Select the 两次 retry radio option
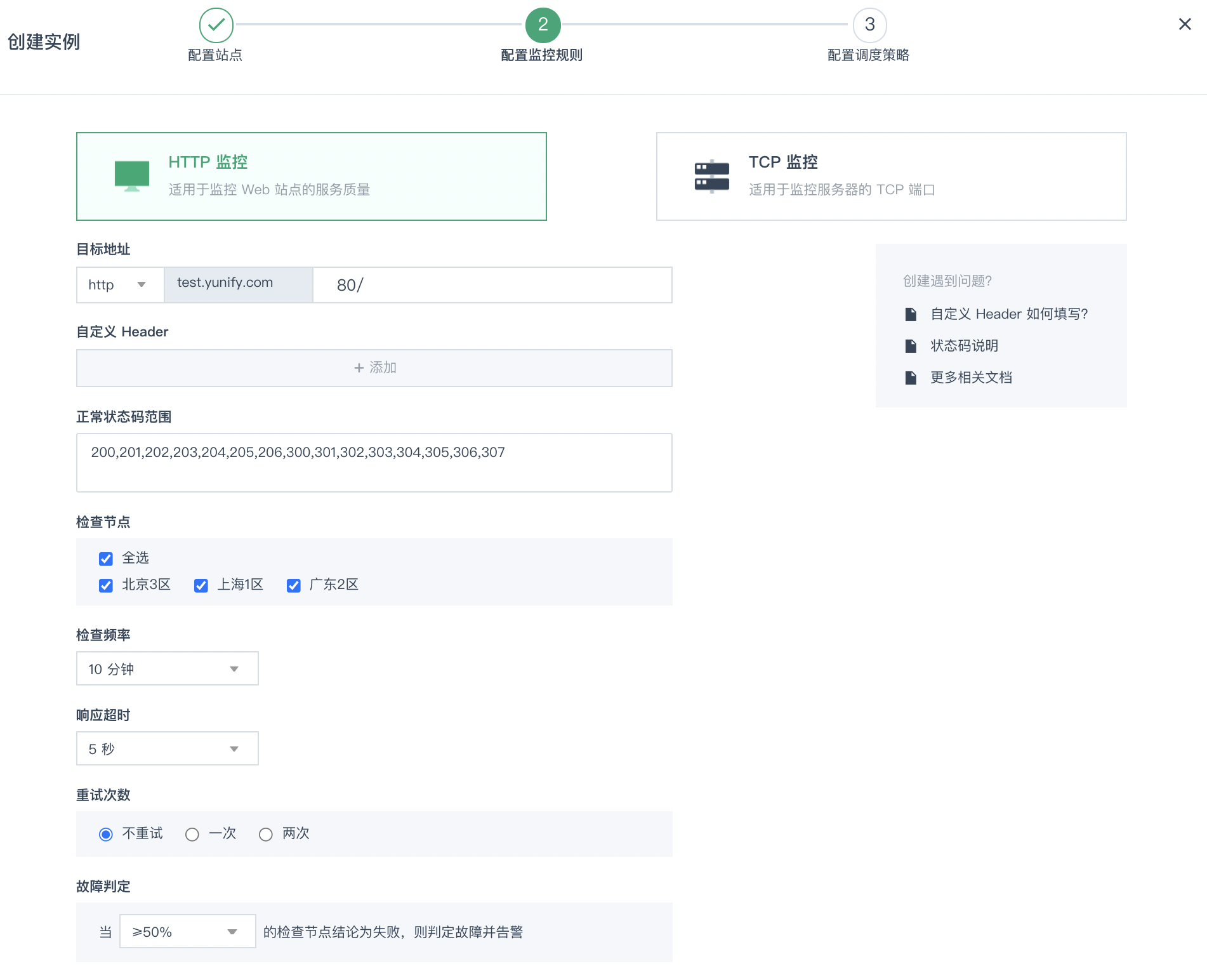Image resolution: width=1207 pixels, height=980 pixels. click(x=266, y=834)
